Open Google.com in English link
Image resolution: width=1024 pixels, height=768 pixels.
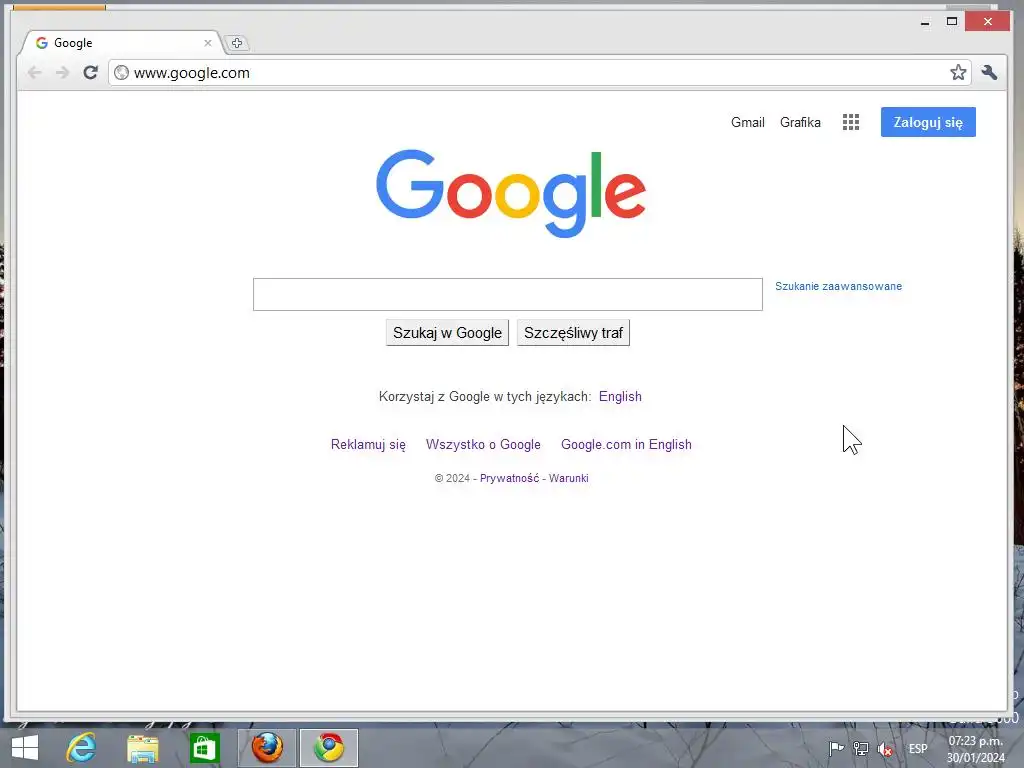click(626, 445)
